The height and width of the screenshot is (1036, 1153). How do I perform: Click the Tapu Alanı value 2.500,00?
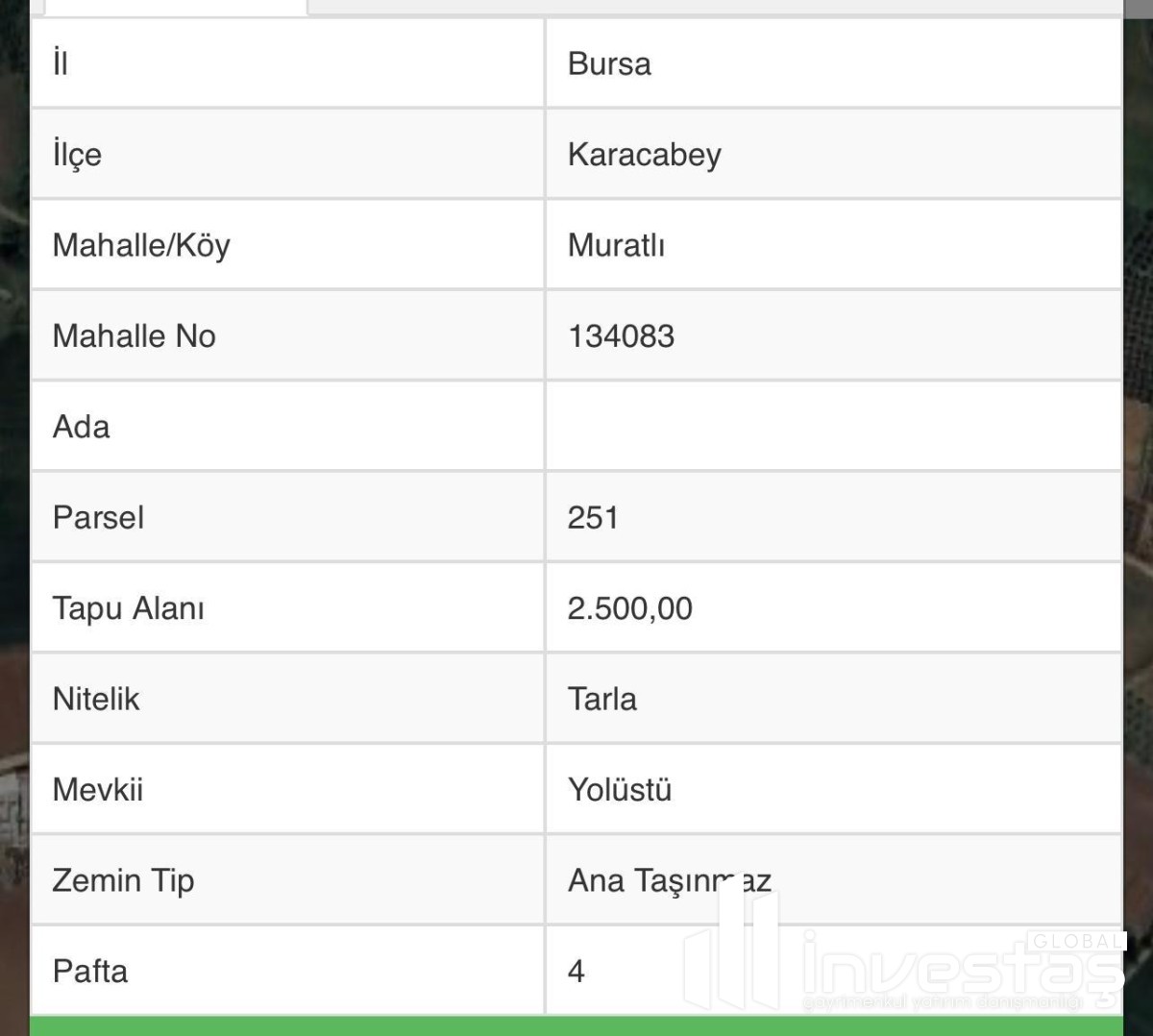coord(629,608)
